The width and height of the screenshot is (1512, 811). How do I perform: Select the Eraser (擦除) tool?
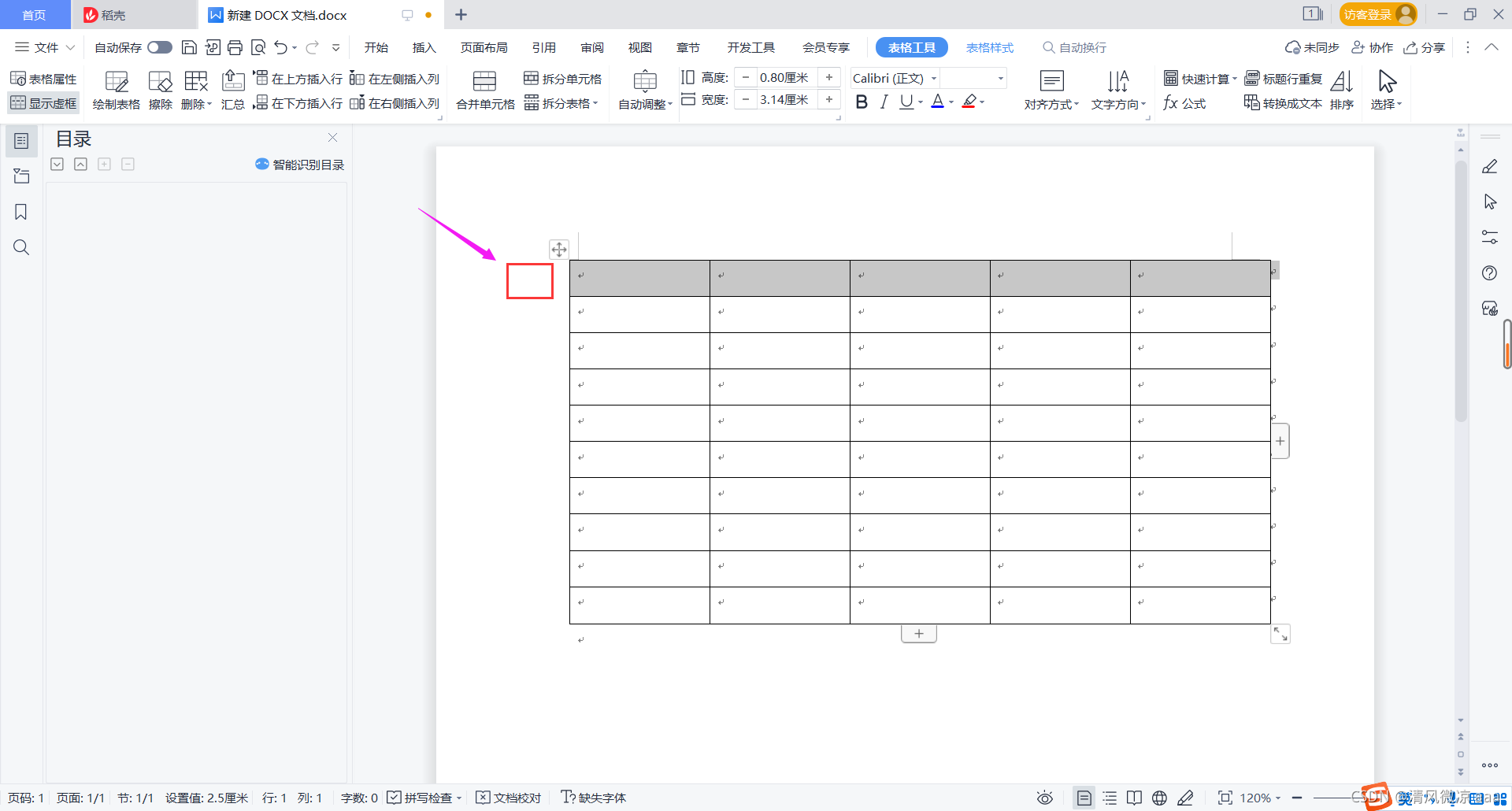click(161, 91)
